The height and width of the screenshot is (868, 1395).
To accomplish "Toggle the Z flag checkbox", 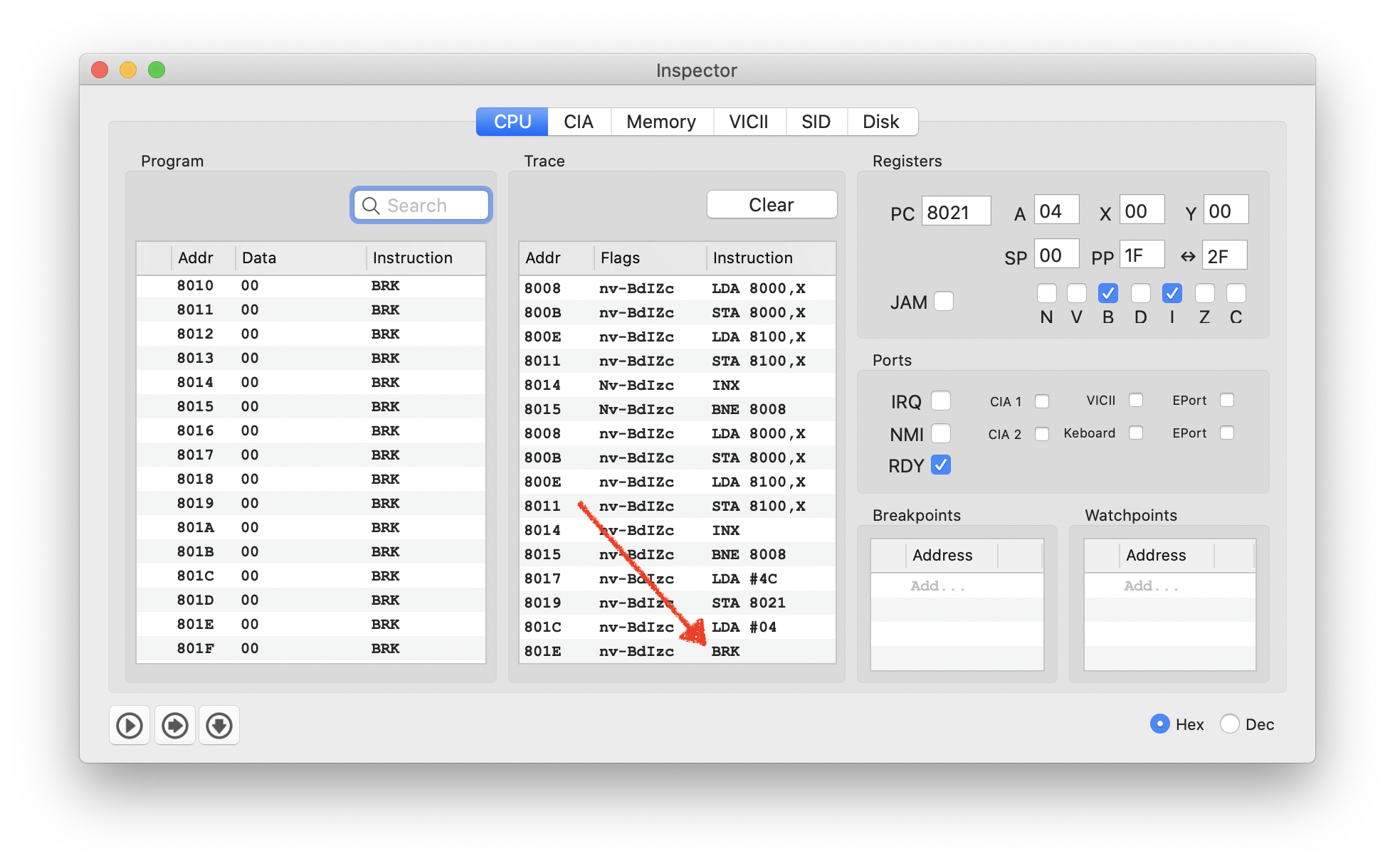I will pyautogui.click(x=1205, y=292).
